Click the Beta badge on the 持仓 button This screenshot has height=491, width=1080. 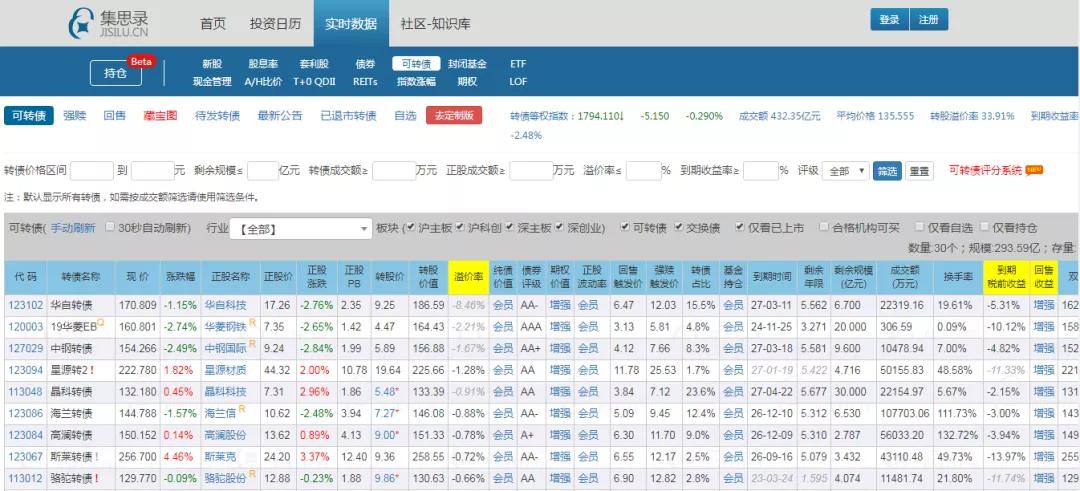(141, 61)
